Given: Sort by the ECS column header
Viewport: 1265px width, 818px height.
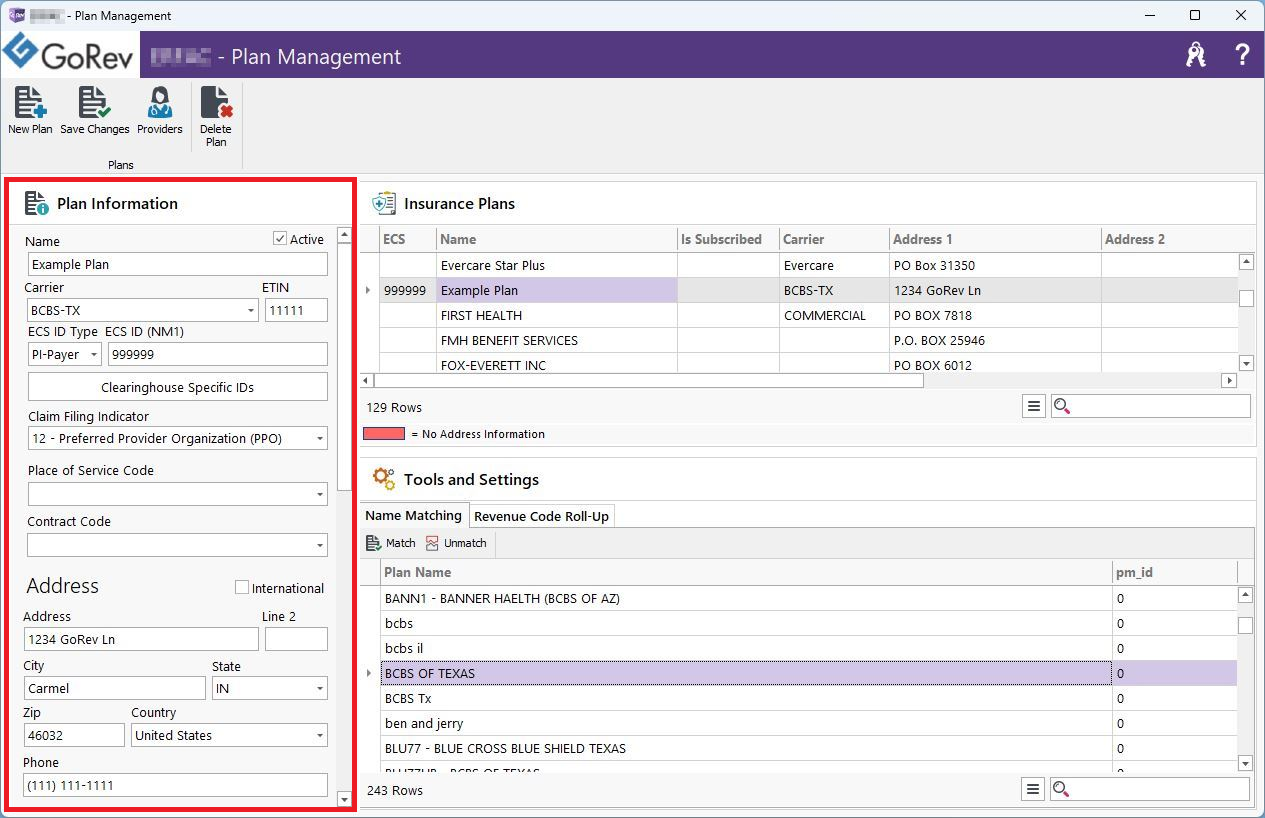Looking at the screenshot, I should coord(407,239).
